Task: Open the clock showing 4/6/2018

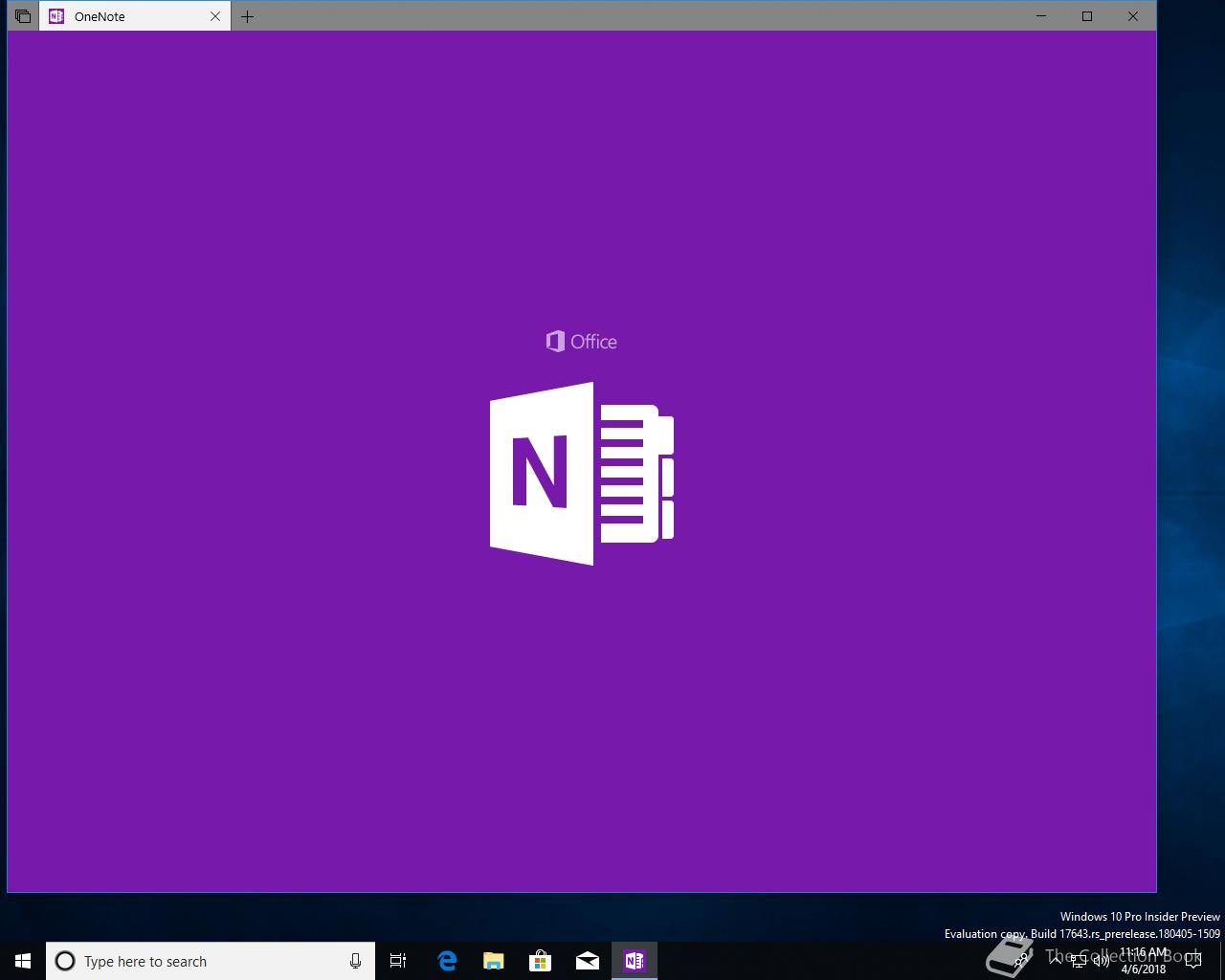Action: click(1144, 961)
